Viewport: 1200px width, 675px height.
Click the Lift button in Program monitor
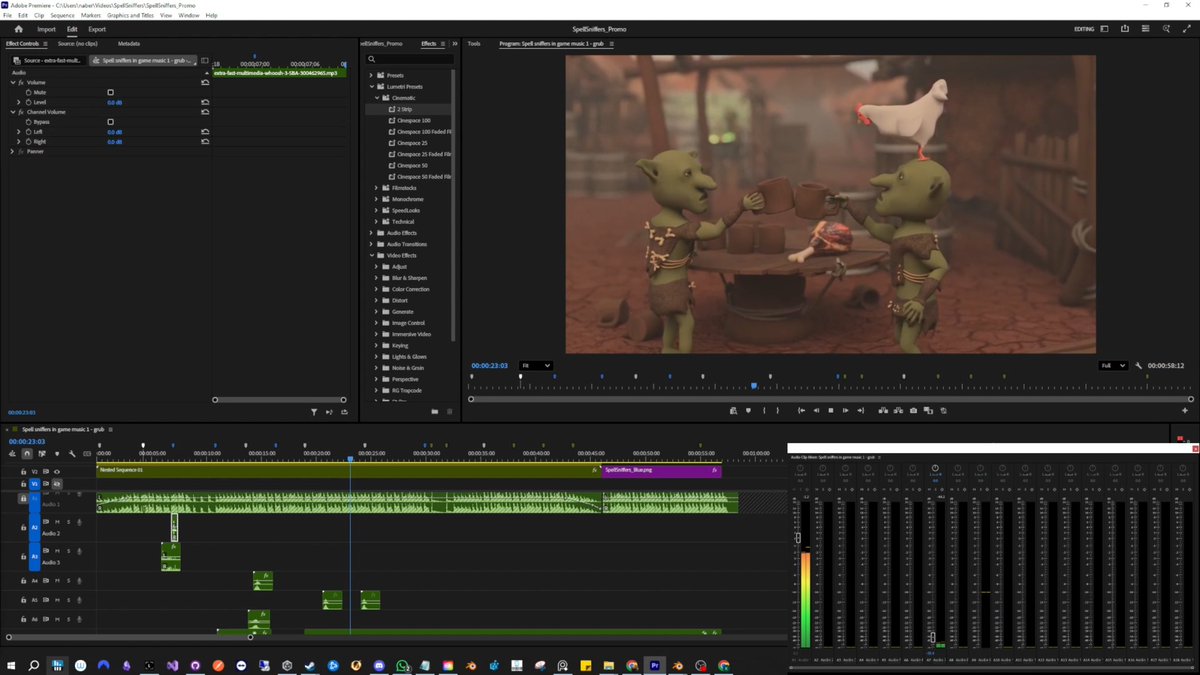coord(883,410)
